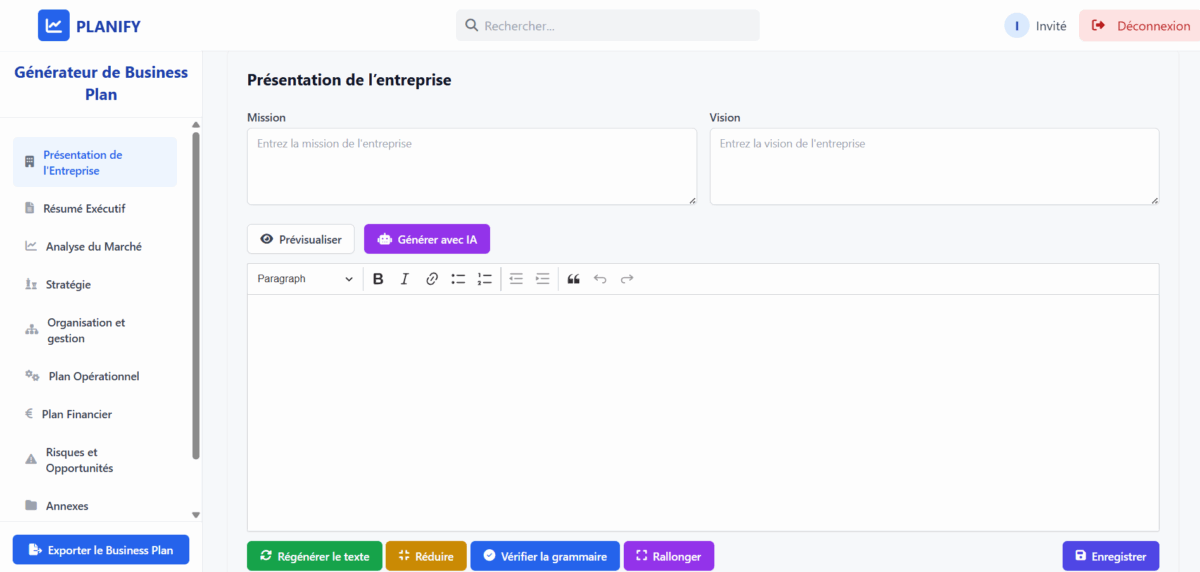
Task: Open the Stratégie section
Action: coord(95,284)
